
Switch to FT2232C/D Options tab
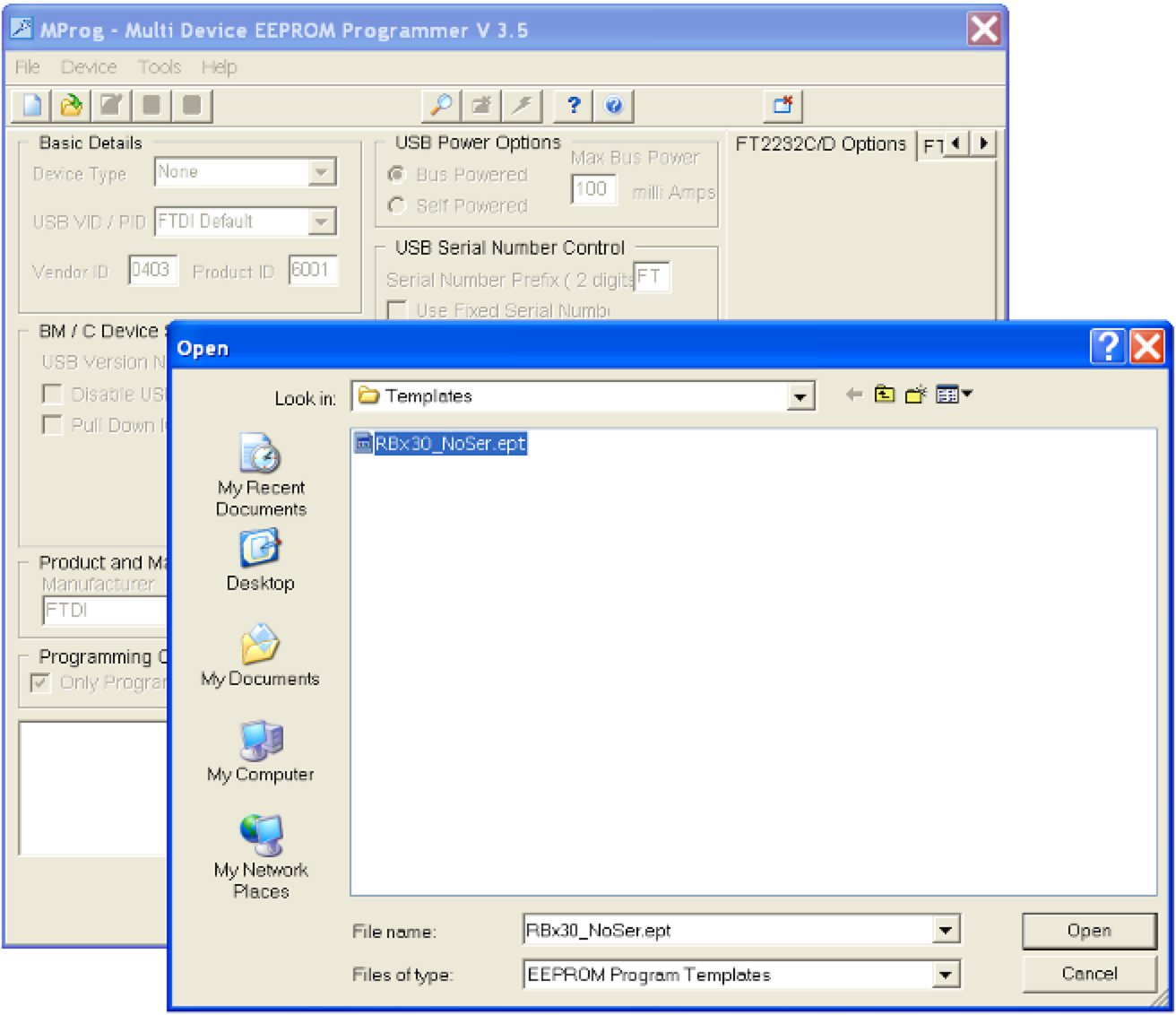pyautogui.click(x=820, y=144)
